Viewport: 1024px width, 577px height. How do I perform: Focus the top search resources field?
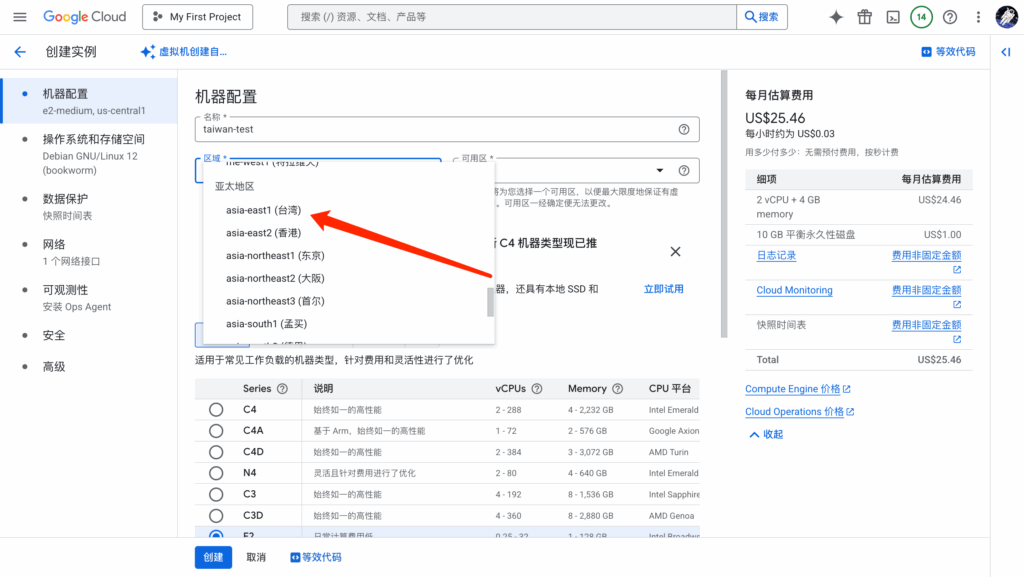pos(512,17)
